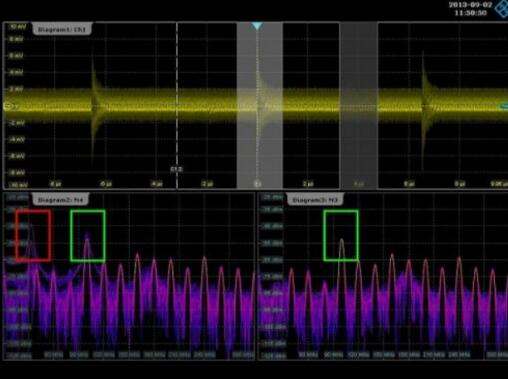Click the spectrum peak inside Diagram3 green box
The width and height of the screenshot is (508, 379).
point(342,240)
